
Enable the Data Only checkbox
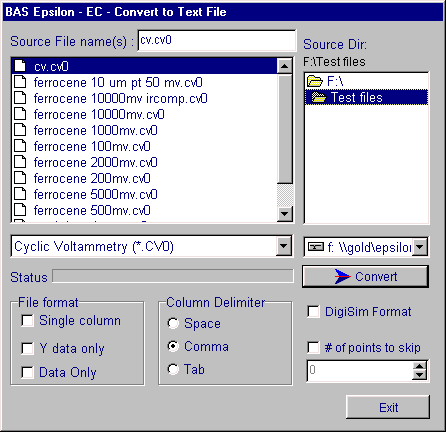[27, 372]
